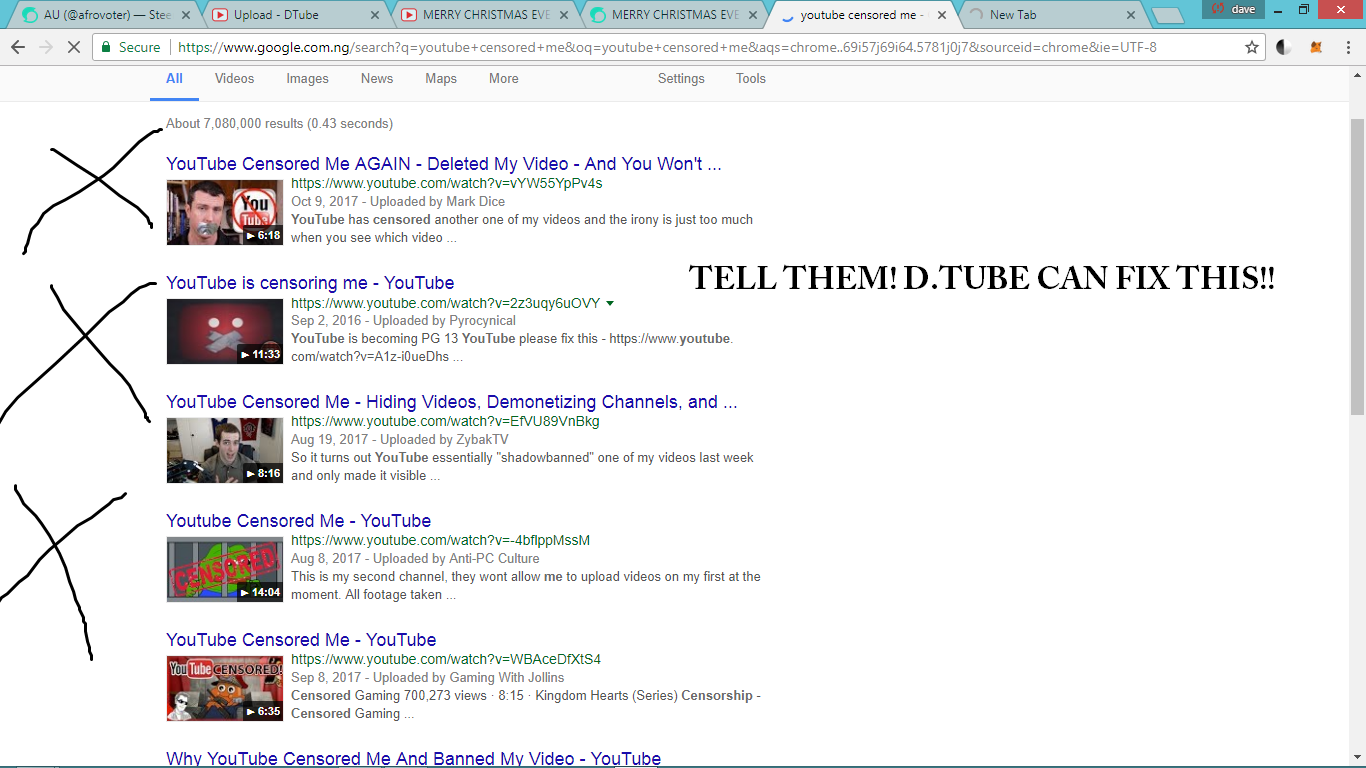Click the URL ending in 2z3uqy6uOVY
1366x768 pixels.
446,303
